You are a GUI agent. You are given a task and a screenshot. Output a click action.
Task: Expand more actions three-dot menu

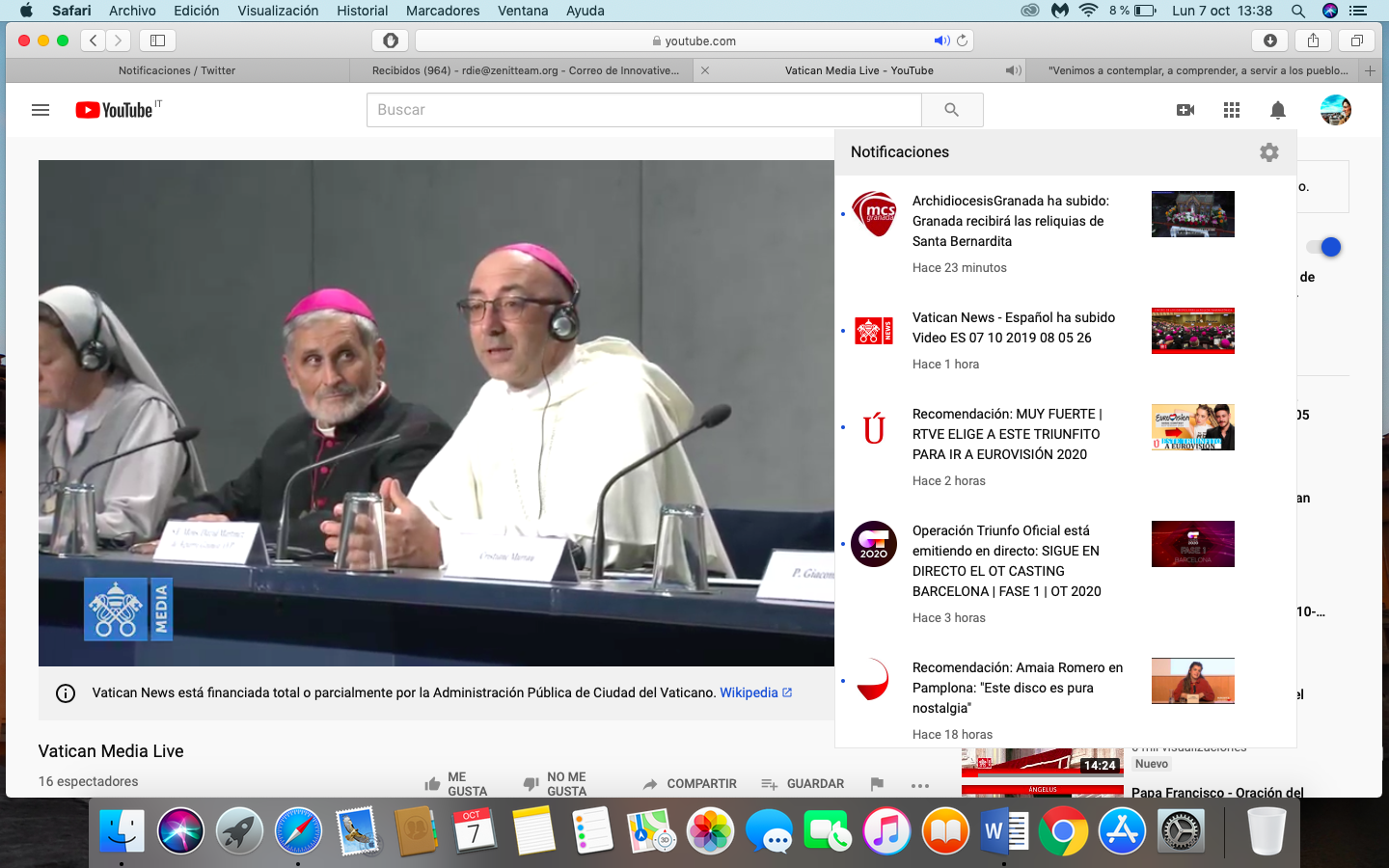920,785
